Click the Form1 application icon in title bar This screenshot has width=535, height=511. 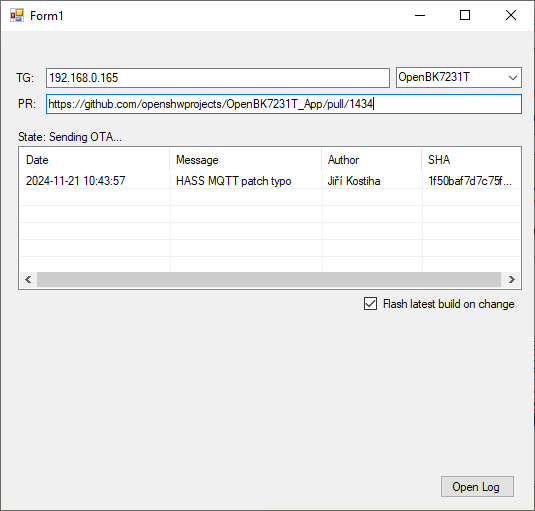point(17,15)
